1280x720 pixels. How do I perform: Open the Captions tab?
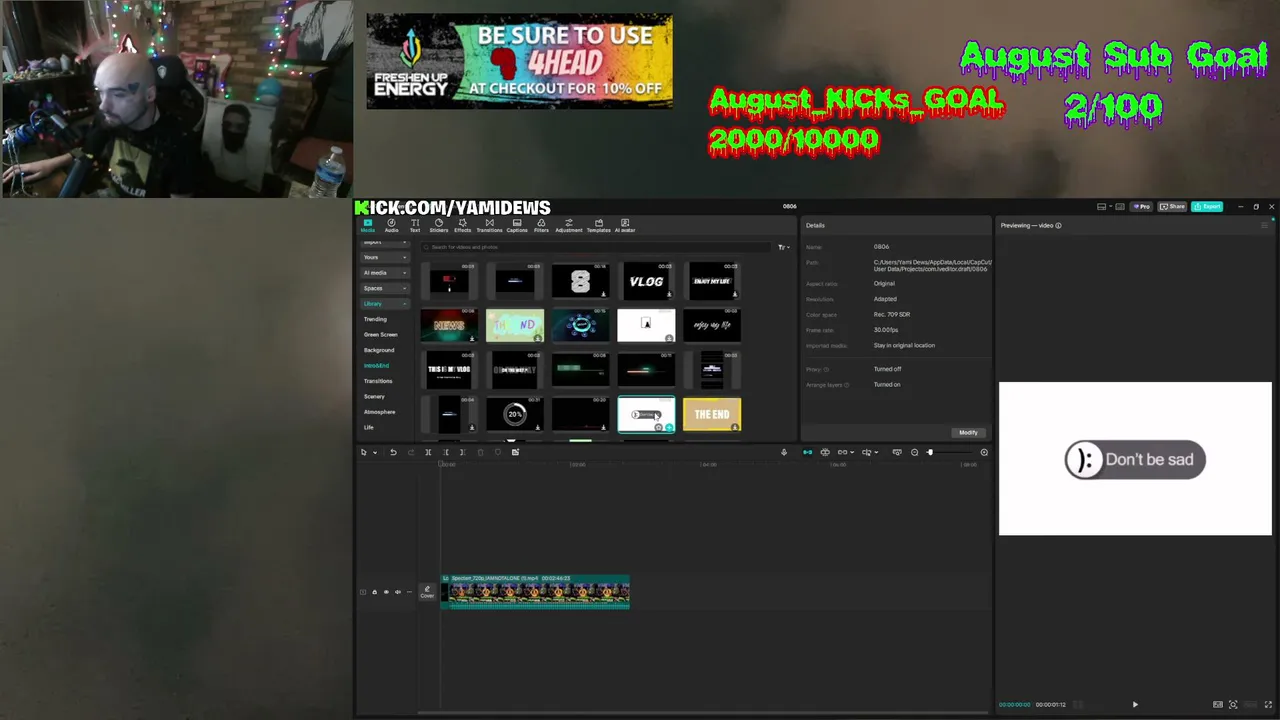click(x=517, y=226)
